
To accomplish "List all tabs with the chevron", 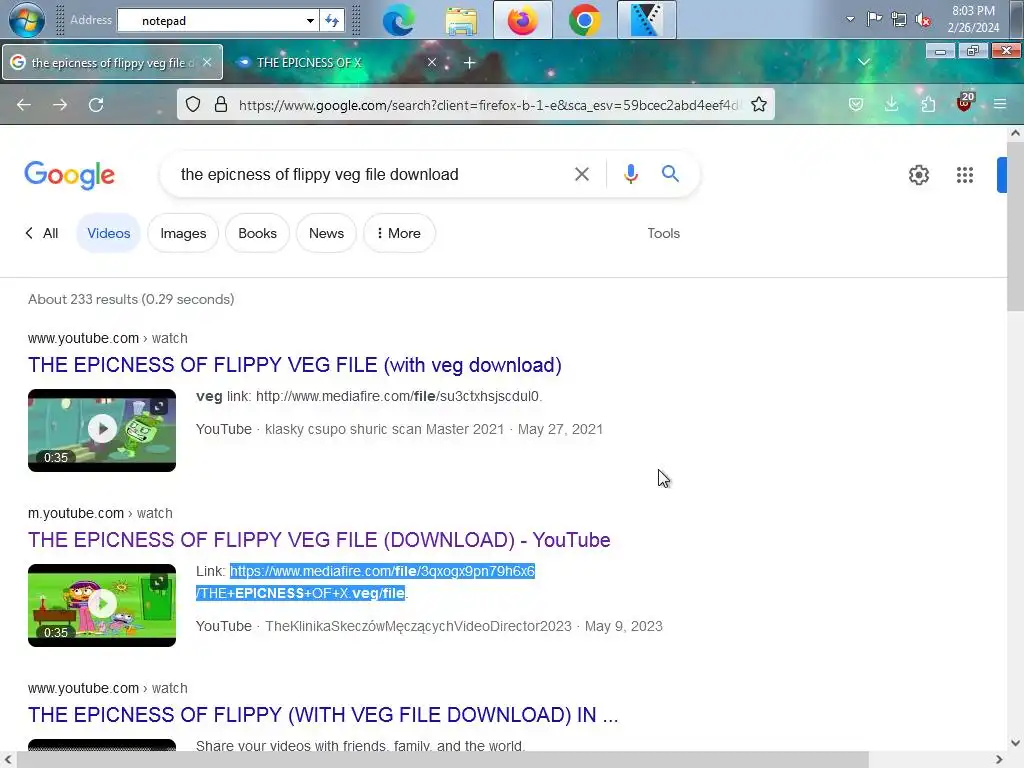I will [x=863, y=62].
